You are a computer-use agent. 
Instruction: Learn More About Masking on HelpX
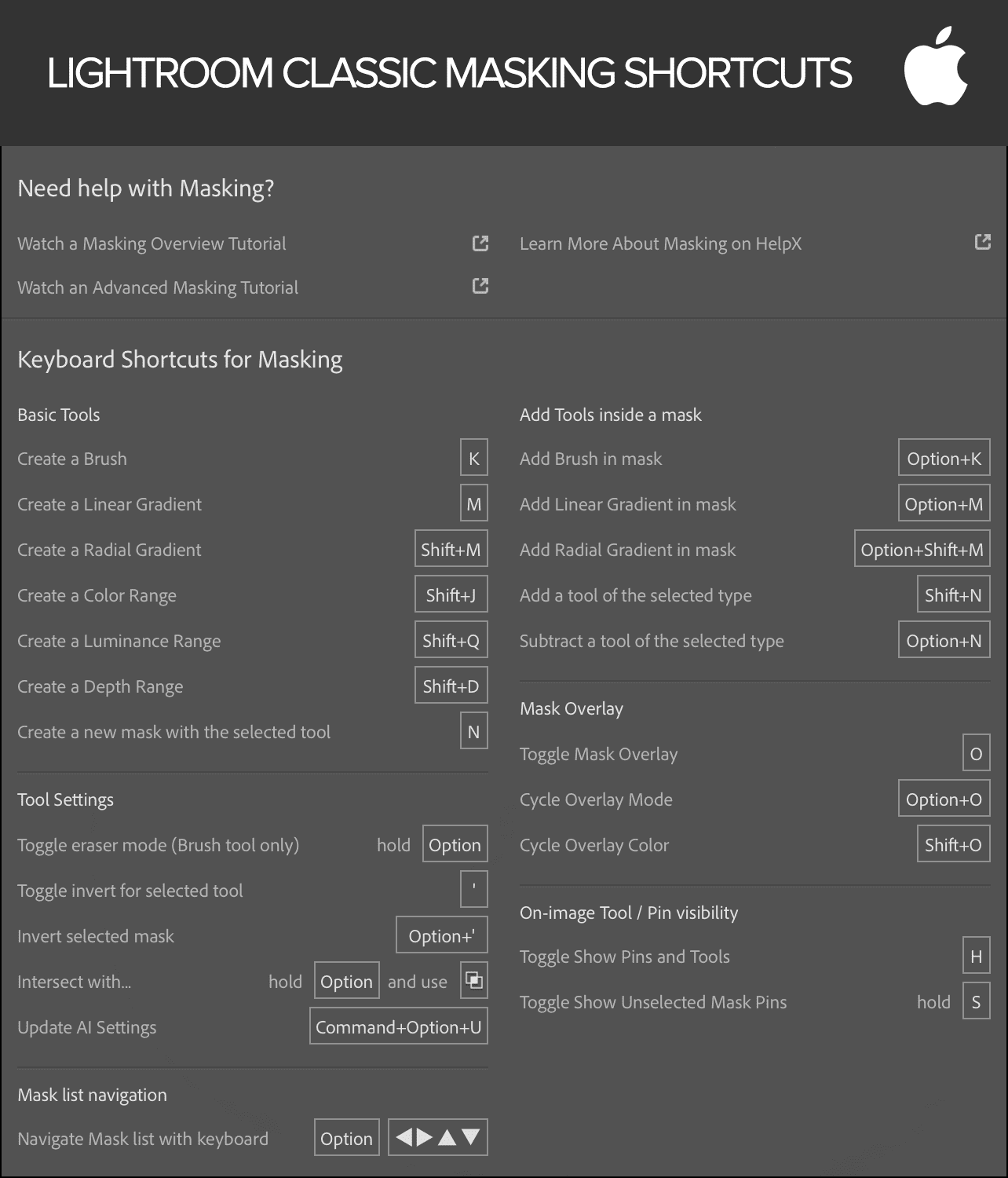[x=660, y=243]
